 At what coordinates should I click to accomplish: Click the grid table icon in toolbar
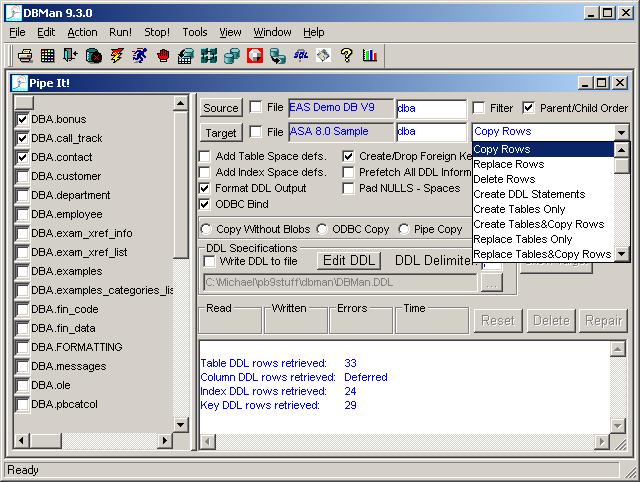click(48, 55)
